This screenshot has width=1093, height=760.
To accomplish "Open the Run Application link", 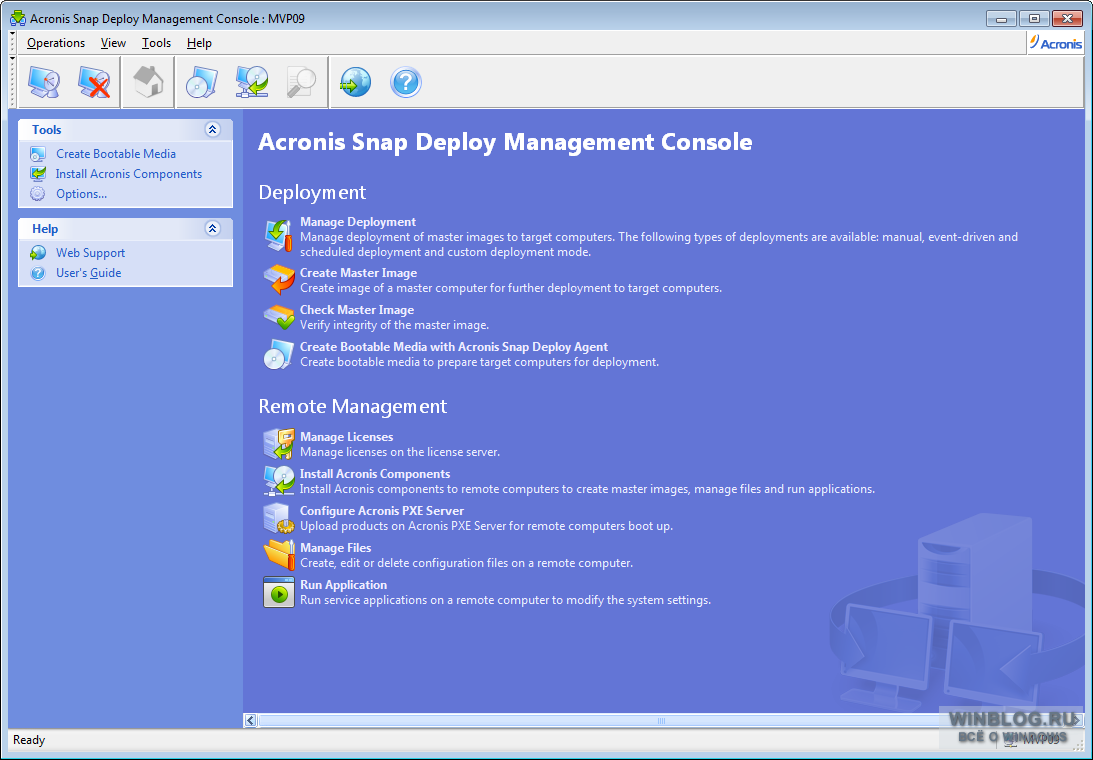I will (x=343, y=584).
